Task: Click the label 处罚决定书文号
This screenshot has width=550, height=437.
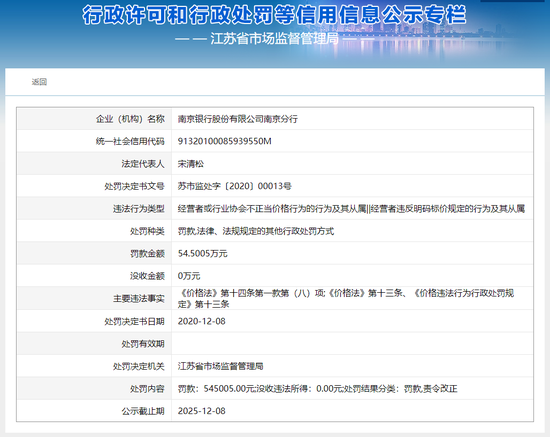Action: tap(134, 186)
